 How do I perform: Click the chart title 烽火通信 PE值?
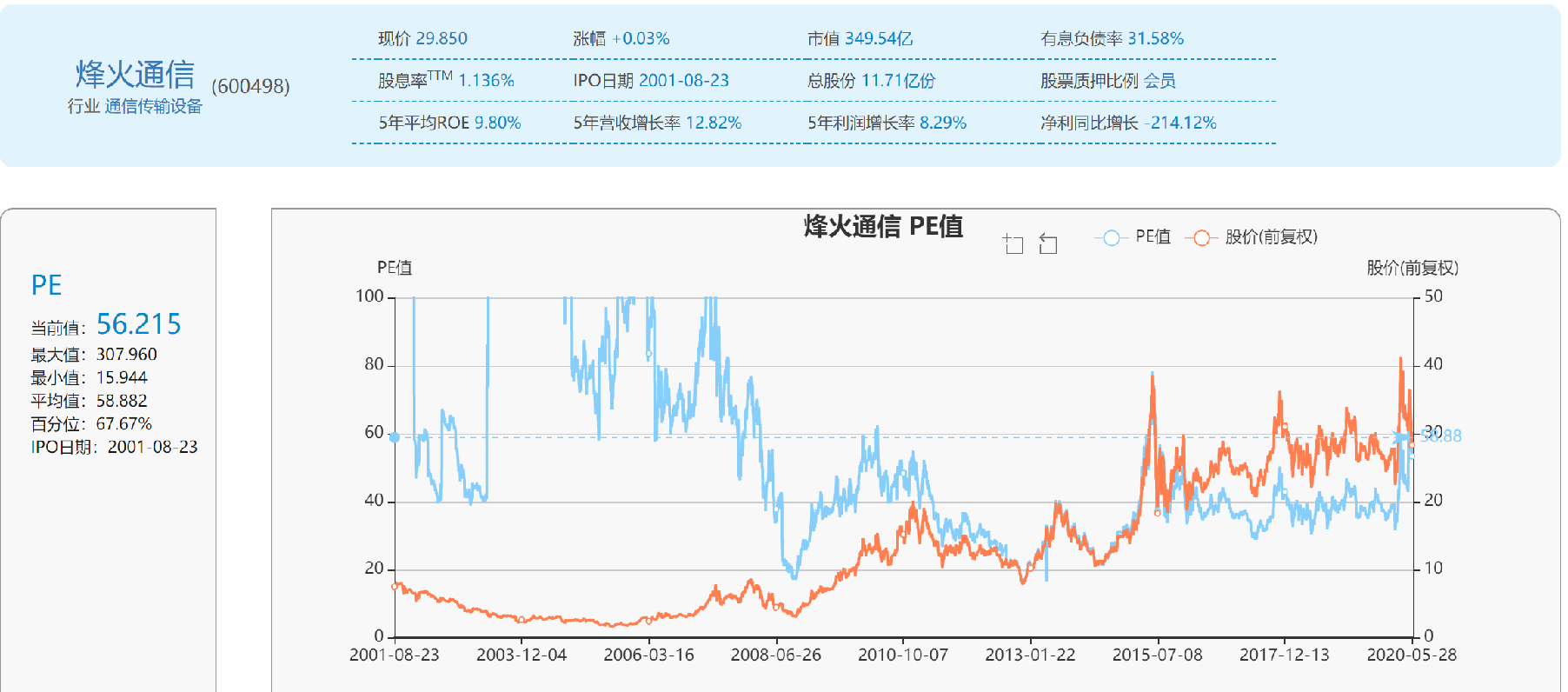[883, 226]
